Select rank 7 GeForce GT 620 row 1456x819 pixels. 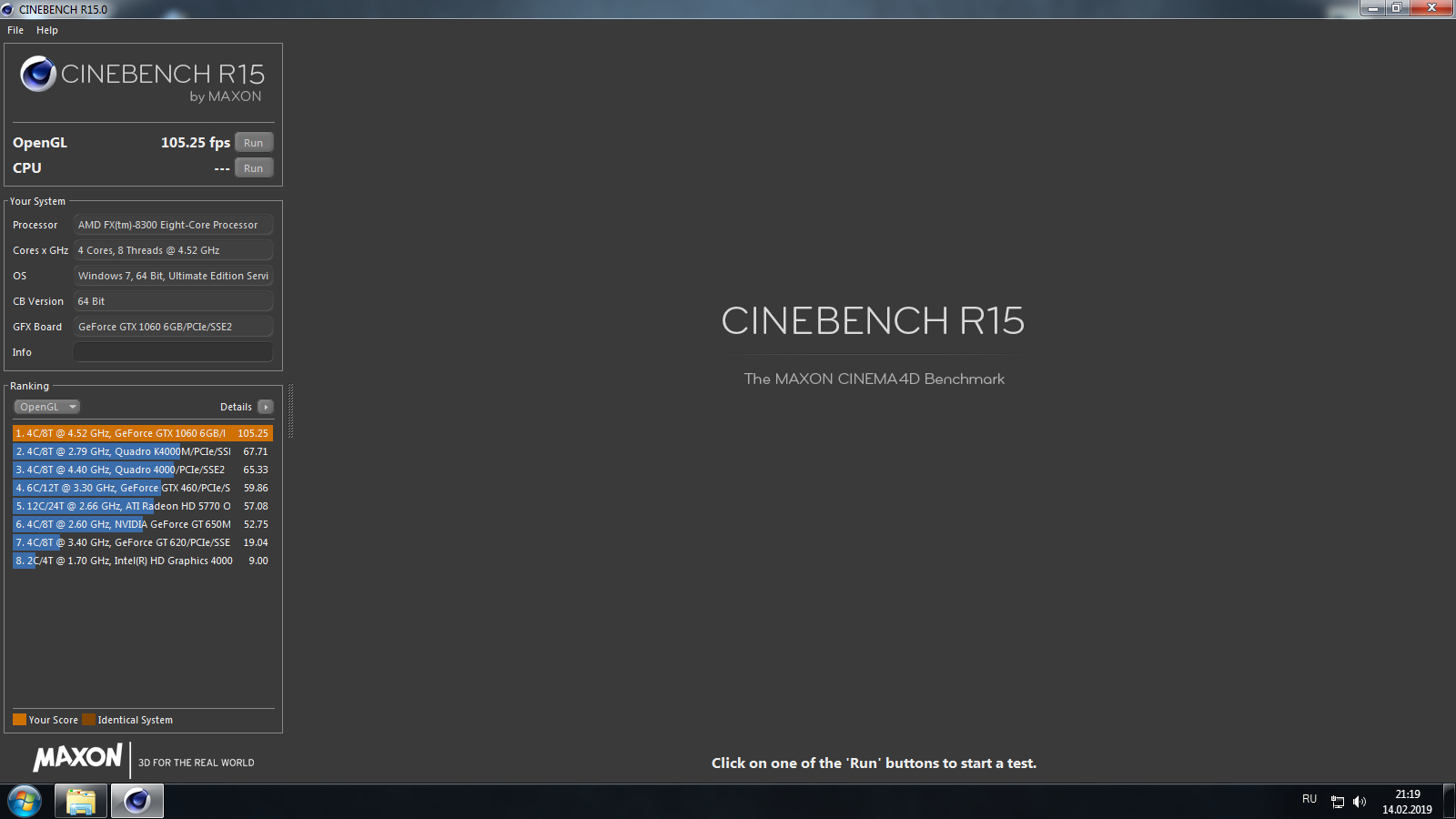coord(143,542)
